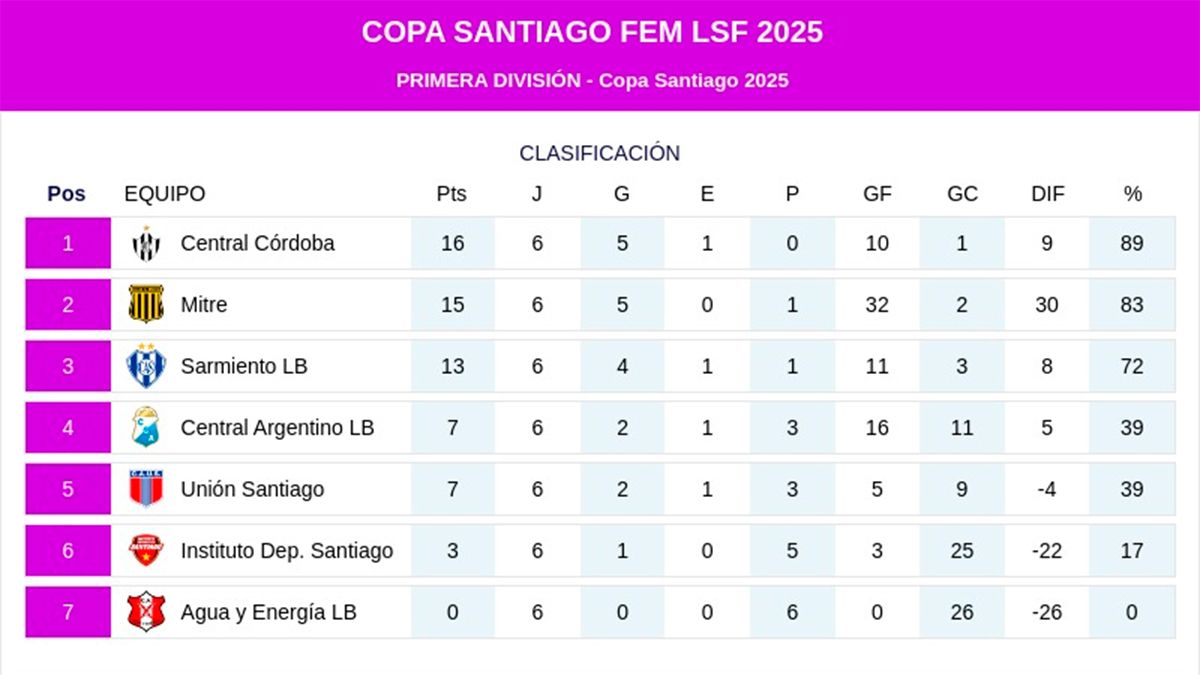Click the Copa Santiago Fem LSF 2025 title
The width and height of the screenshot is (1200, 675).
tap(592, 33)
